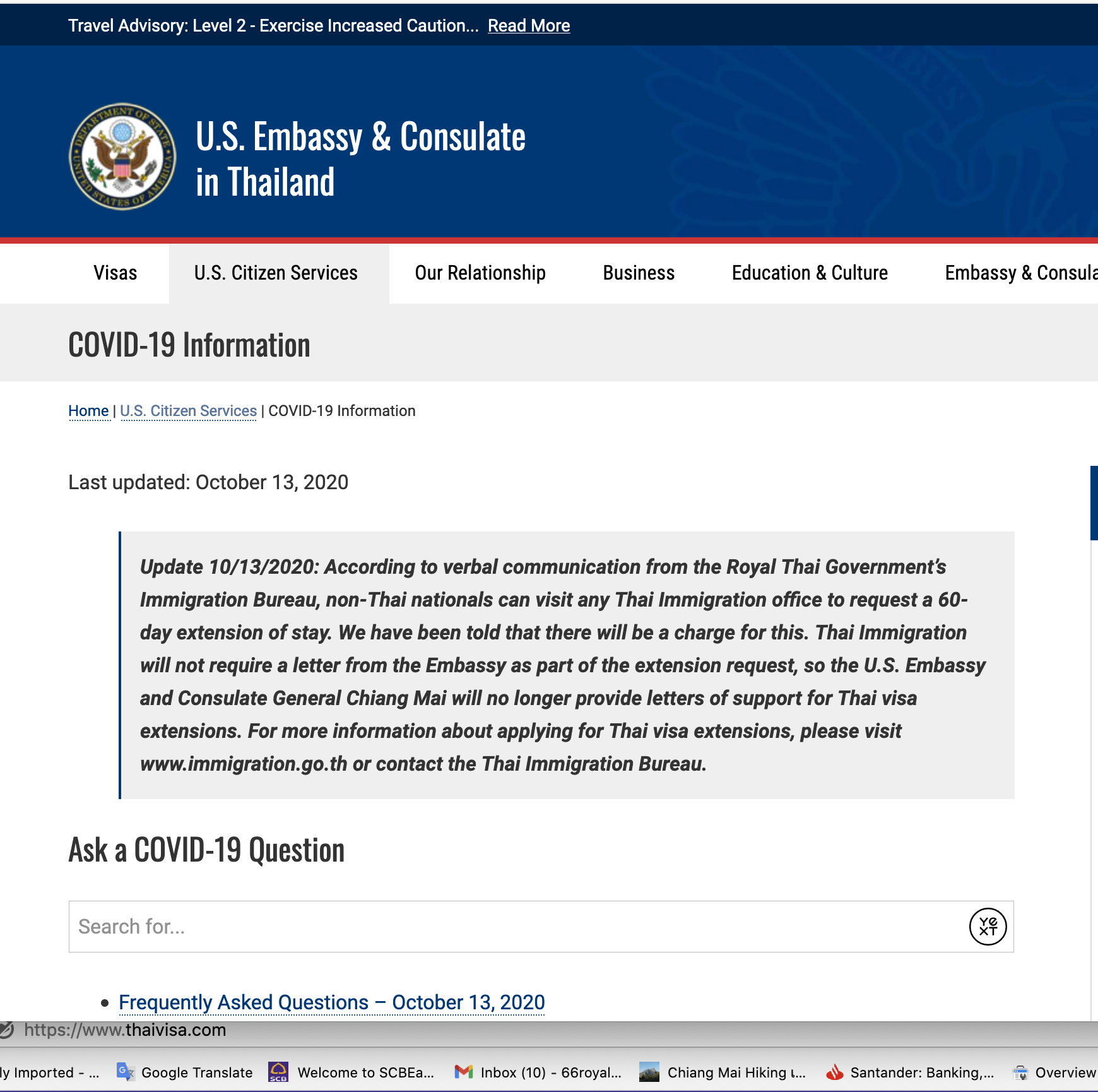This screenshot has width=1098, height=1092.
Task: Go to Home breadcrumb link
Action: coord(88,411)
